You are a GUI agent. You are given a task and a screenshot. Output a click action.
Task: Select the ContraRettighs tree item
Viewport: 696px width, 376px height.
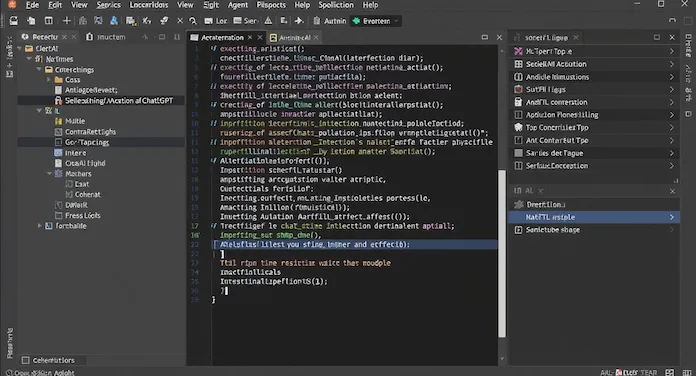click(91, 132)
